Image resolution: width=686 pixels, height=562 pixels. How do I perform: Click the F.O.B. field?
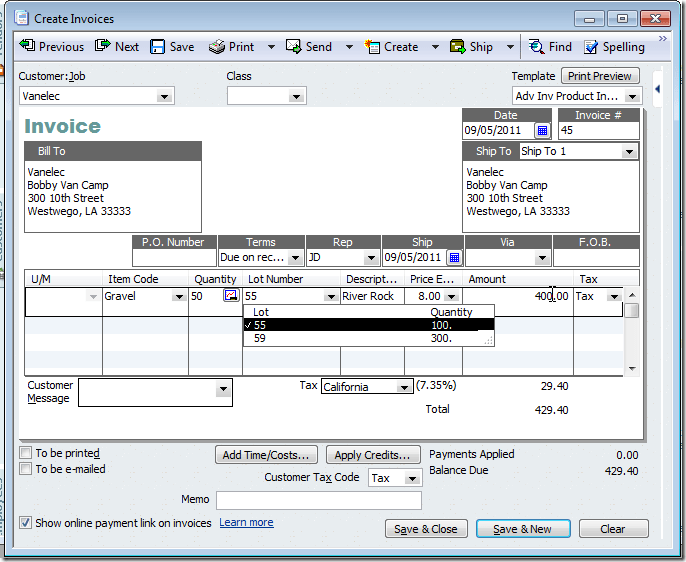[596, 257]
